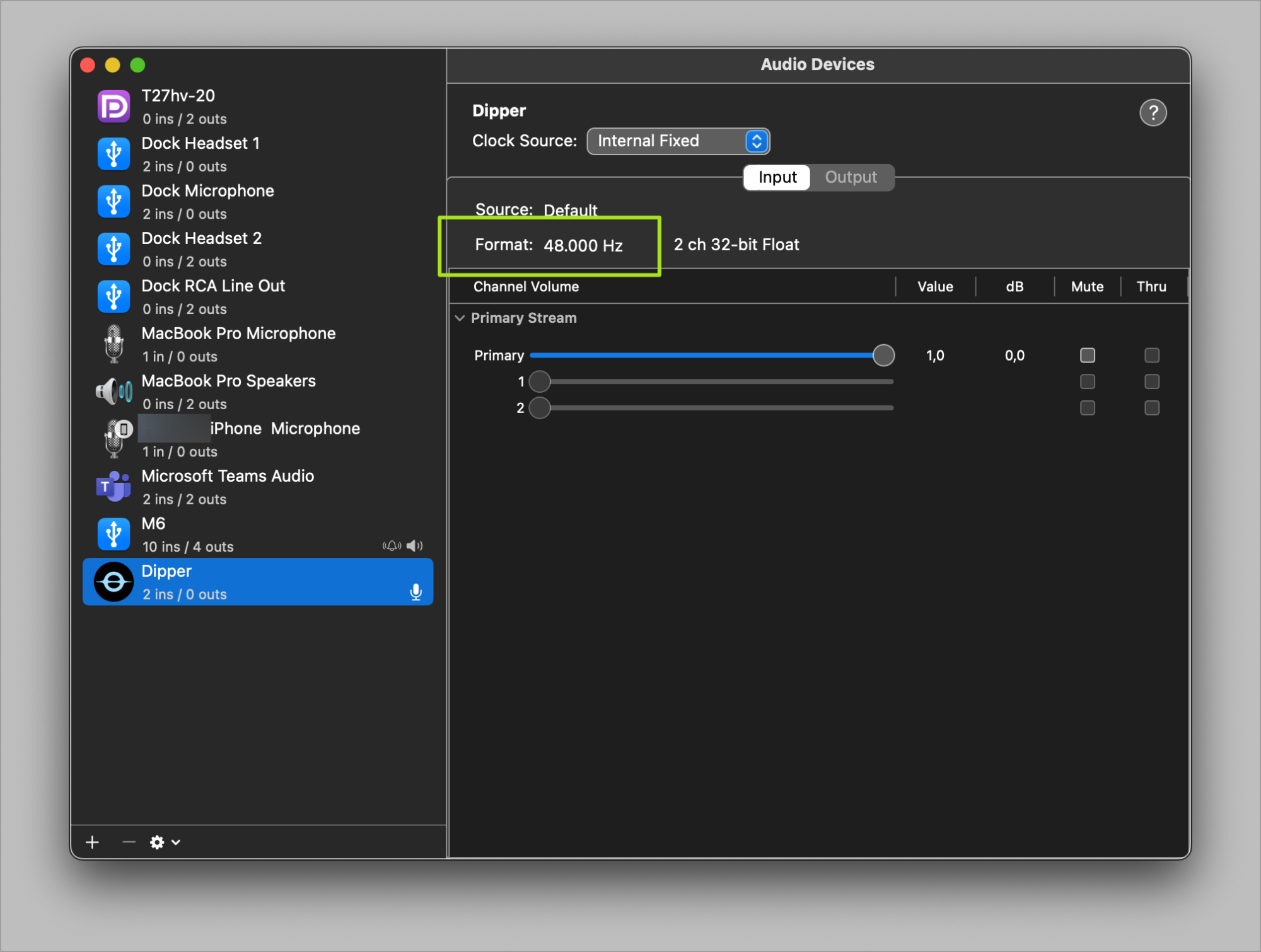1261x952 pixels.
Task: Mute the Primary channel
Action: click(1088, 356)
